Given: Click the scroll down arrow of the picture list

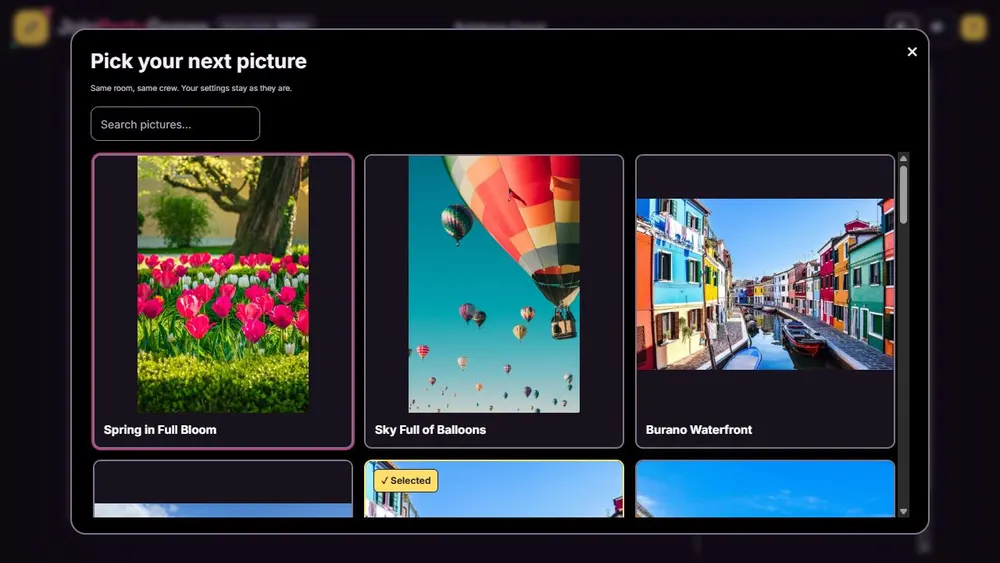Looking at the screenshot, I should tap(903, 511).
